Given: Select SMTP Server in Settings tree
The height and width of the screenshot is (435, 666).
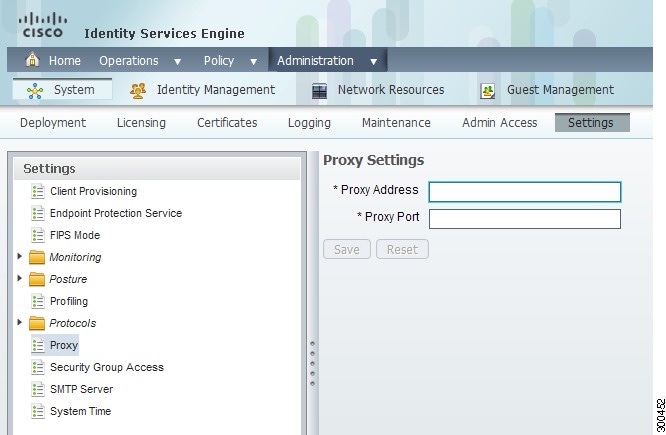Looking at the screenshot, I should [x=81, y=389].
